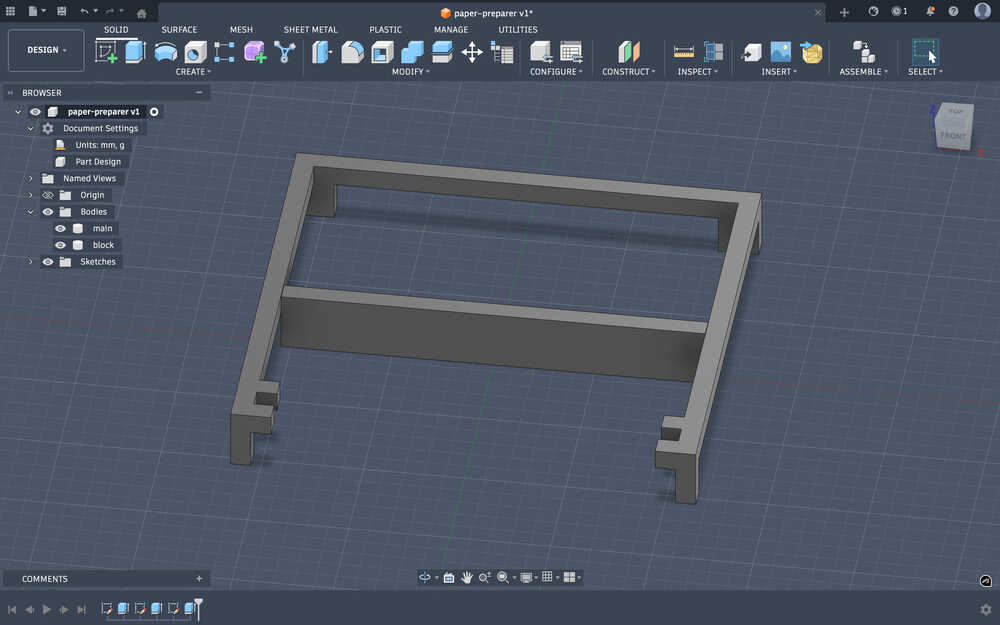Click the ViewCube Front face
Viewport: 1000px width, 625px height.
[x=953, y=135]
